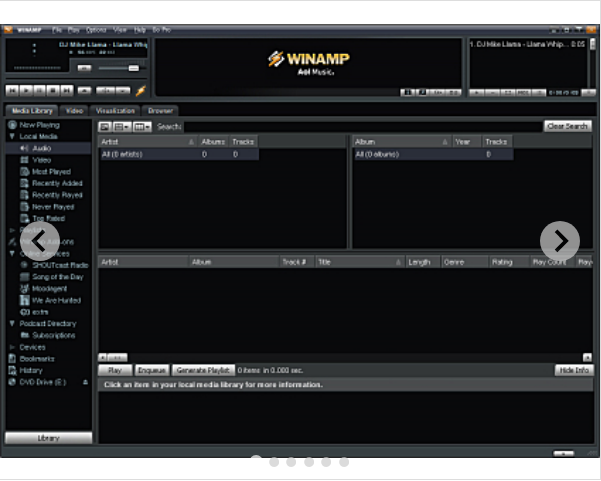Toggle the library view mode button
Screen dimensions: 601x481
click(105, 126)
